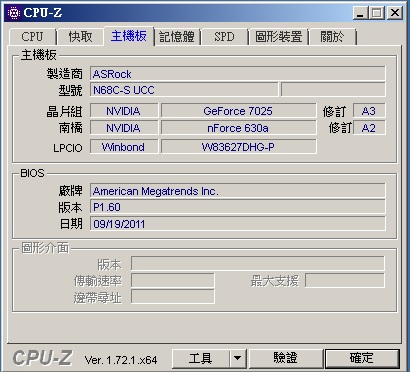Click the 型號 label
The image size is (410, 375).
(x=70, y=90)
